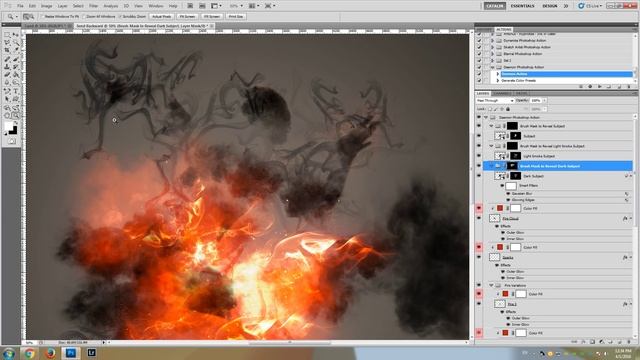Select the Hand tool in toolbox
This screenshot has width=640, height=360.
pyautogui.click(x=7, y=116)
